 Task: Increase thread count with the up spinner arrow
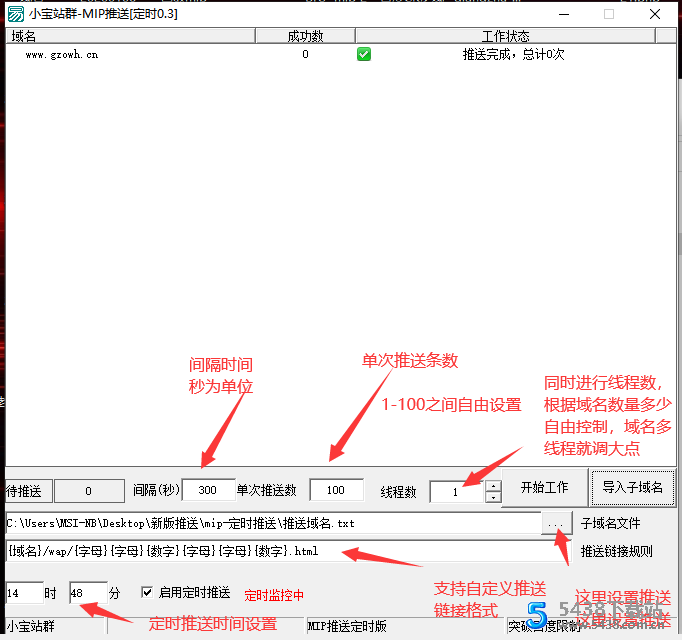pyautogui.click(x=493, y=486)
